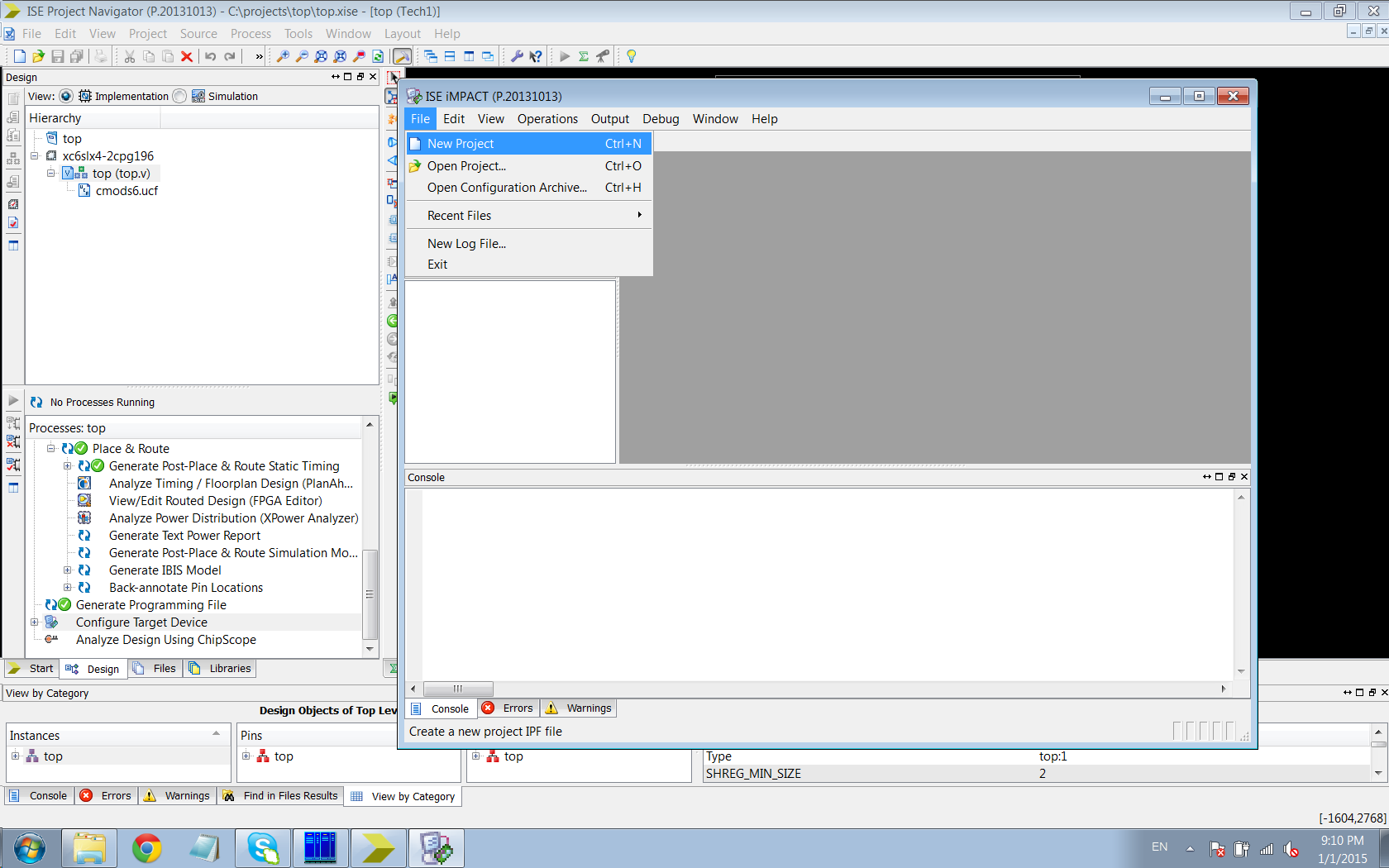Viewport: 1389px width, 868px height.
Task: Collapse the Place & Route process node
Action: click(51, 448)
